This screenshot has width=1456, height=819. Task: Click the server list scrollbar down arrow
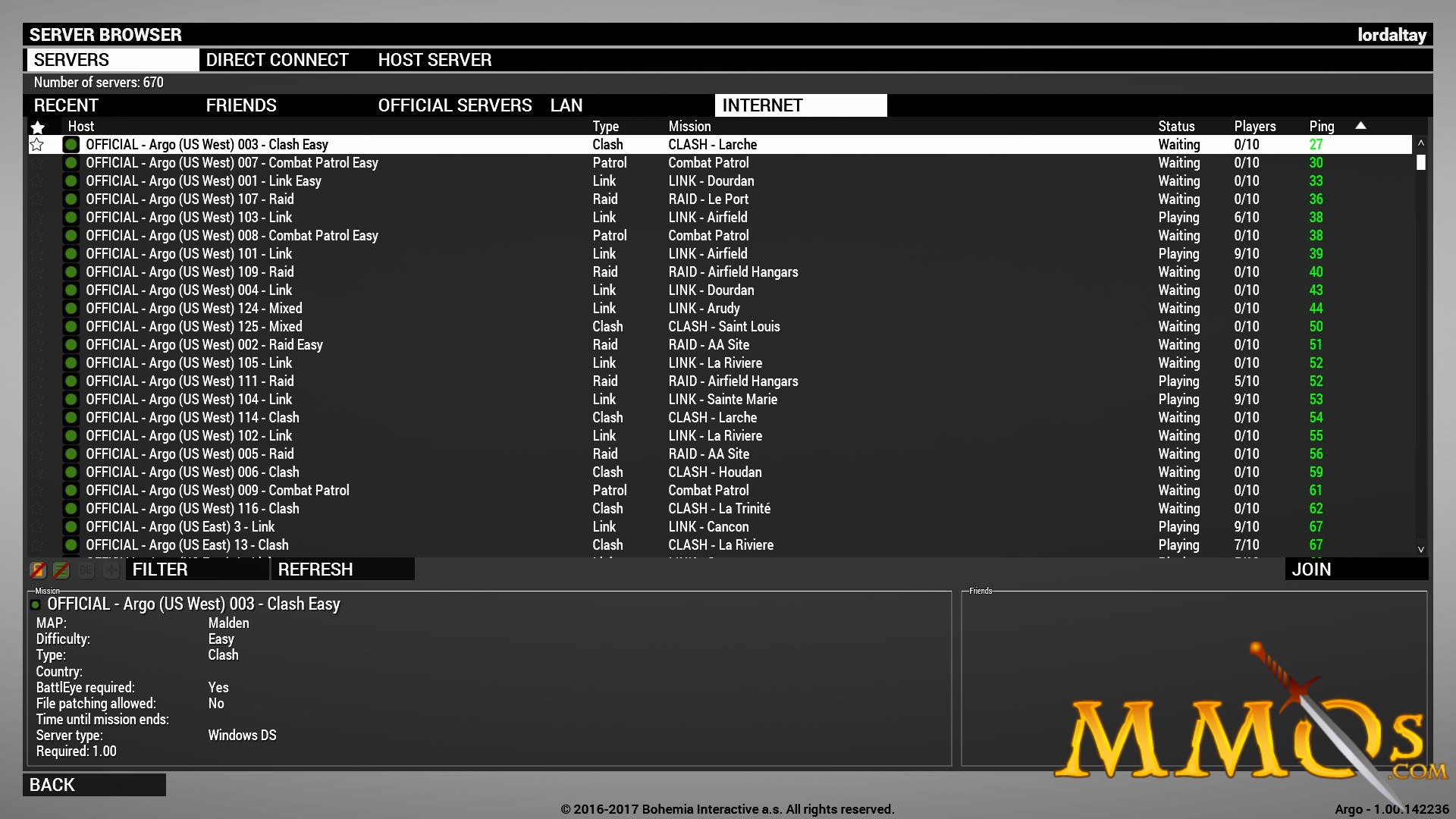tap(1421, 549)
